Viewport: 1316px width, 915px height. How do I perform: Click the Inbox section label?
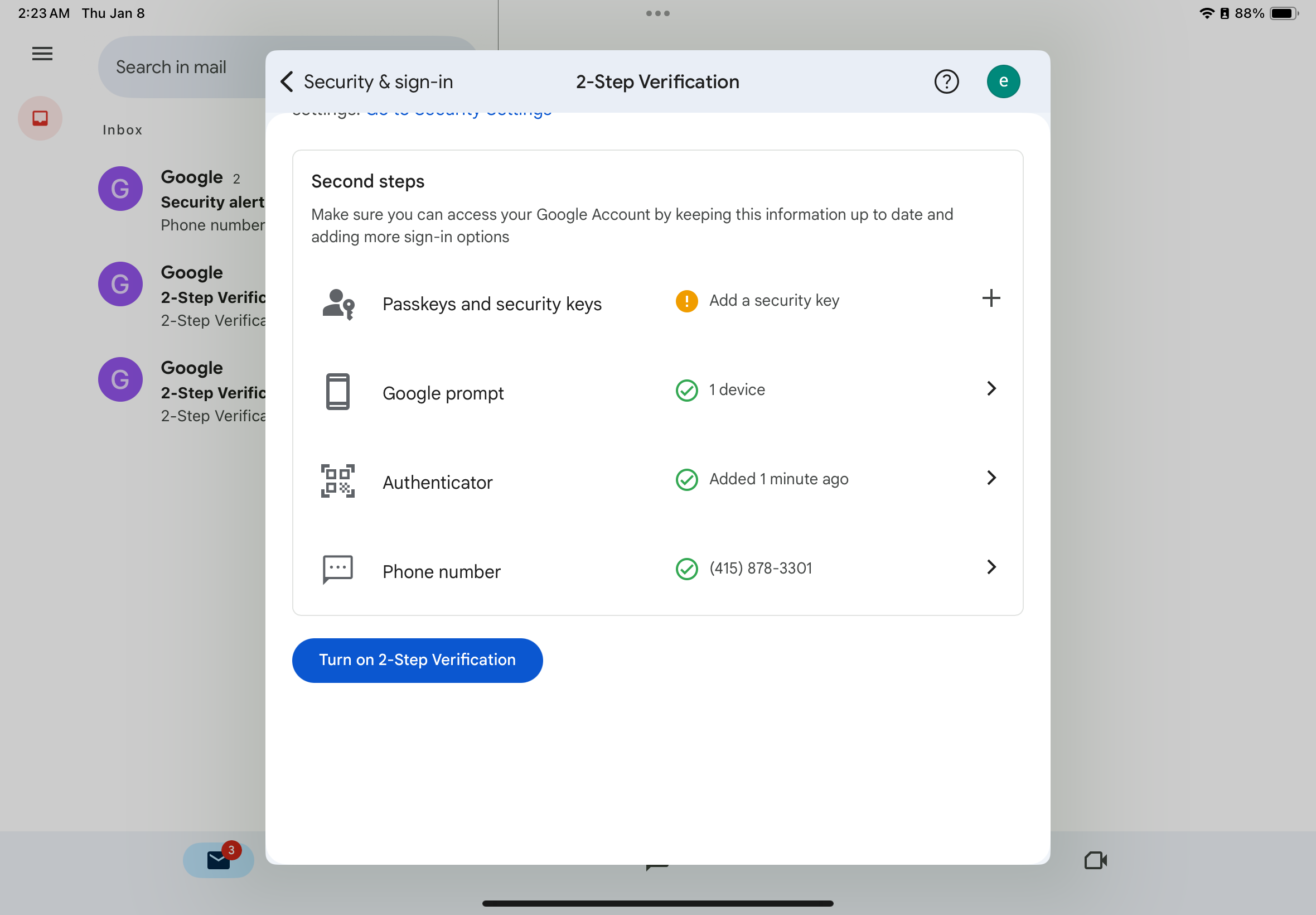click(x=123, y=130)
